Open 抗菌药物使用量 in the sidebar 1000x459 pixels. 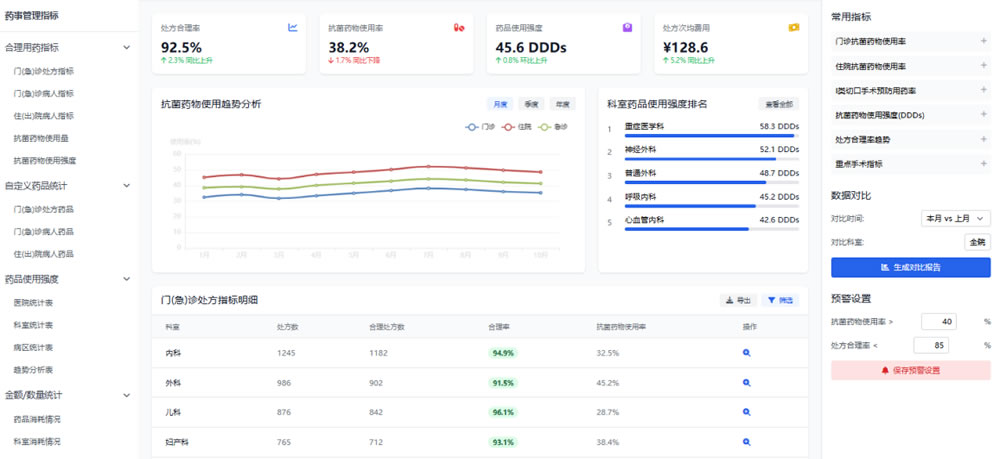41,138
